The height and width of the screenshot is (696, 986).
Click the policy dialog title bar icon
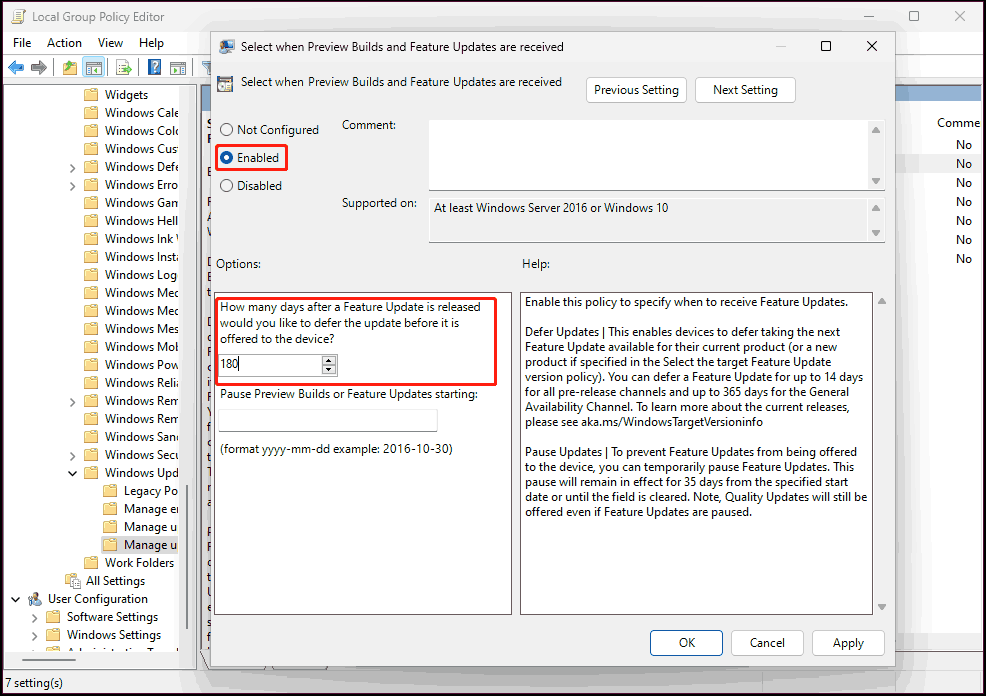pos(226,47)
